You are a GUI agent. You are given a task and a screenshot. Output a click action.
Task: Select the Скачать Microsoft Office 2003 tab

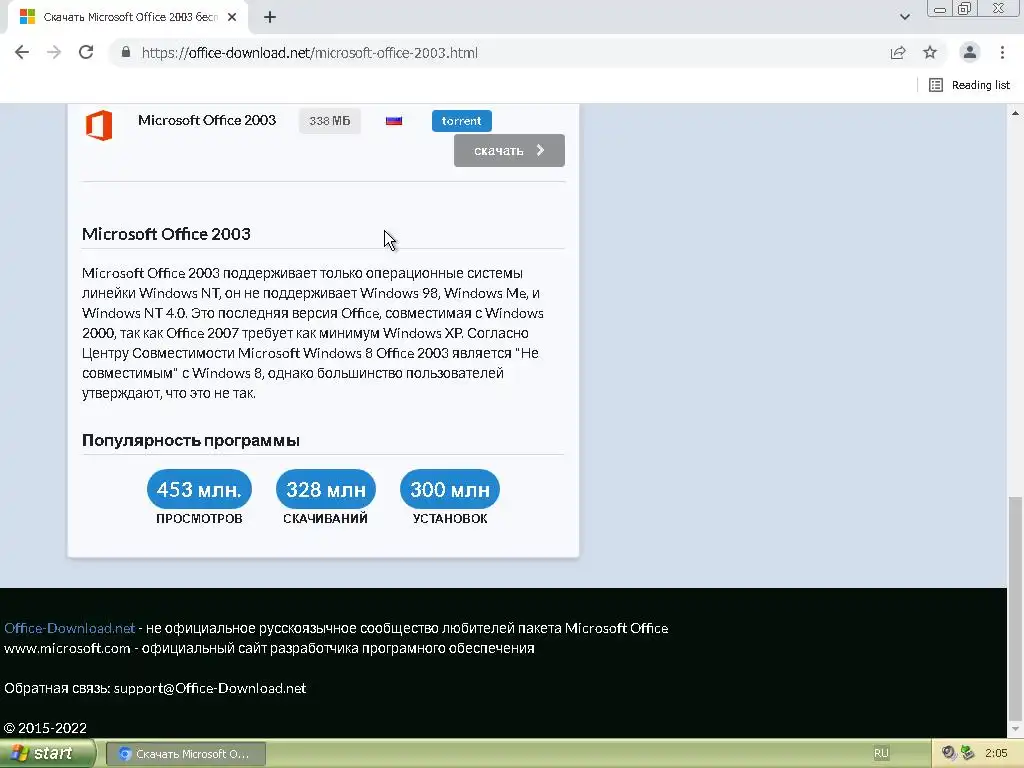[x=129, y=18]
